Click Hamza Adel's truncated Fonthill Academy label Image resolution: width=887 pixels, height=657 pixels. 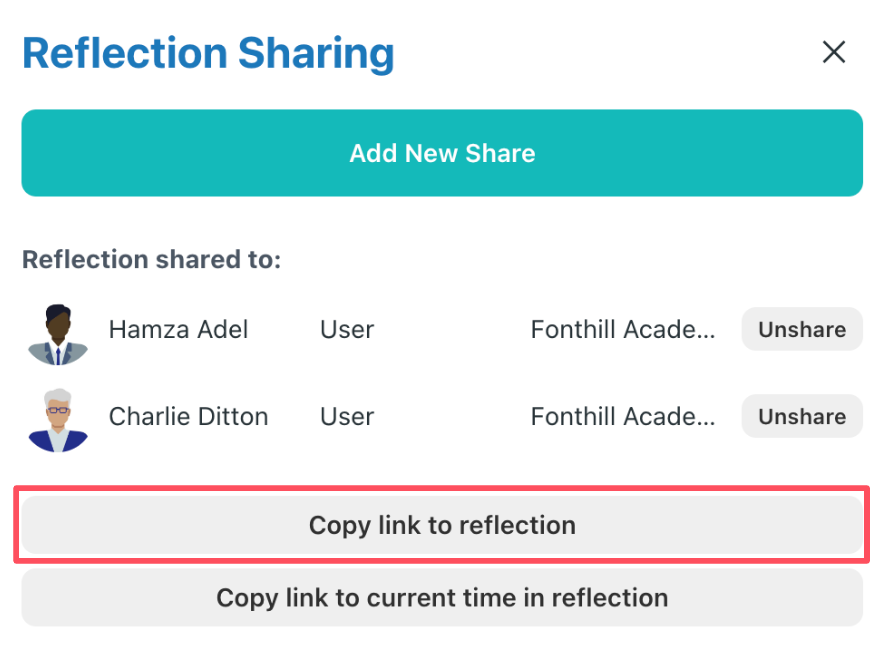coord(623,329)
